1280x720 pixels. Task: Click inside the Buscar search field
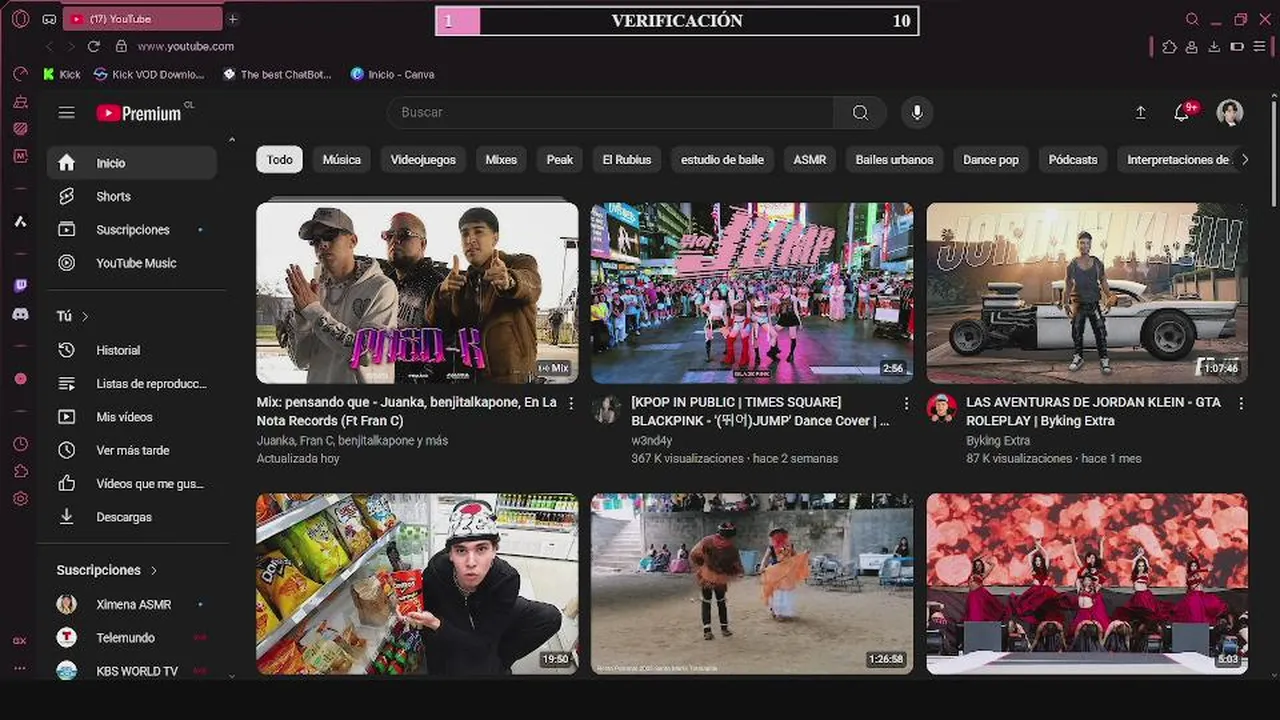611,113
